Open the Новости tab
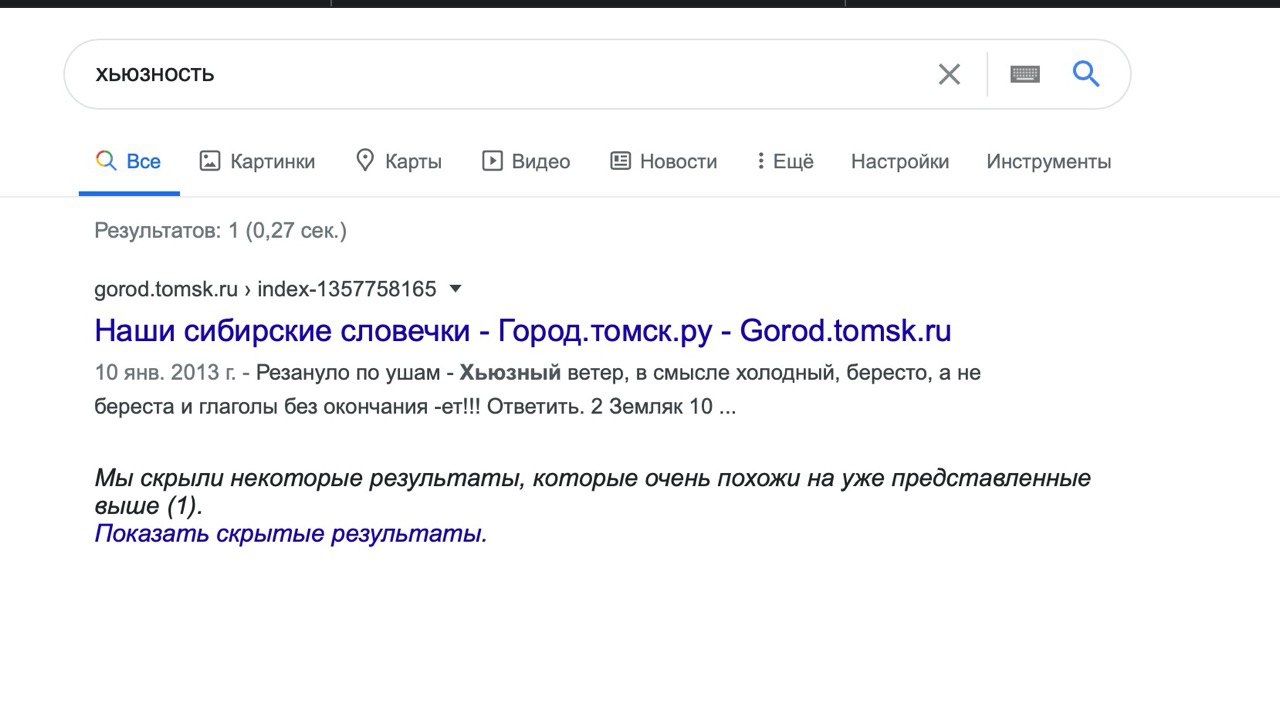1280x710 pixels. 664,161
